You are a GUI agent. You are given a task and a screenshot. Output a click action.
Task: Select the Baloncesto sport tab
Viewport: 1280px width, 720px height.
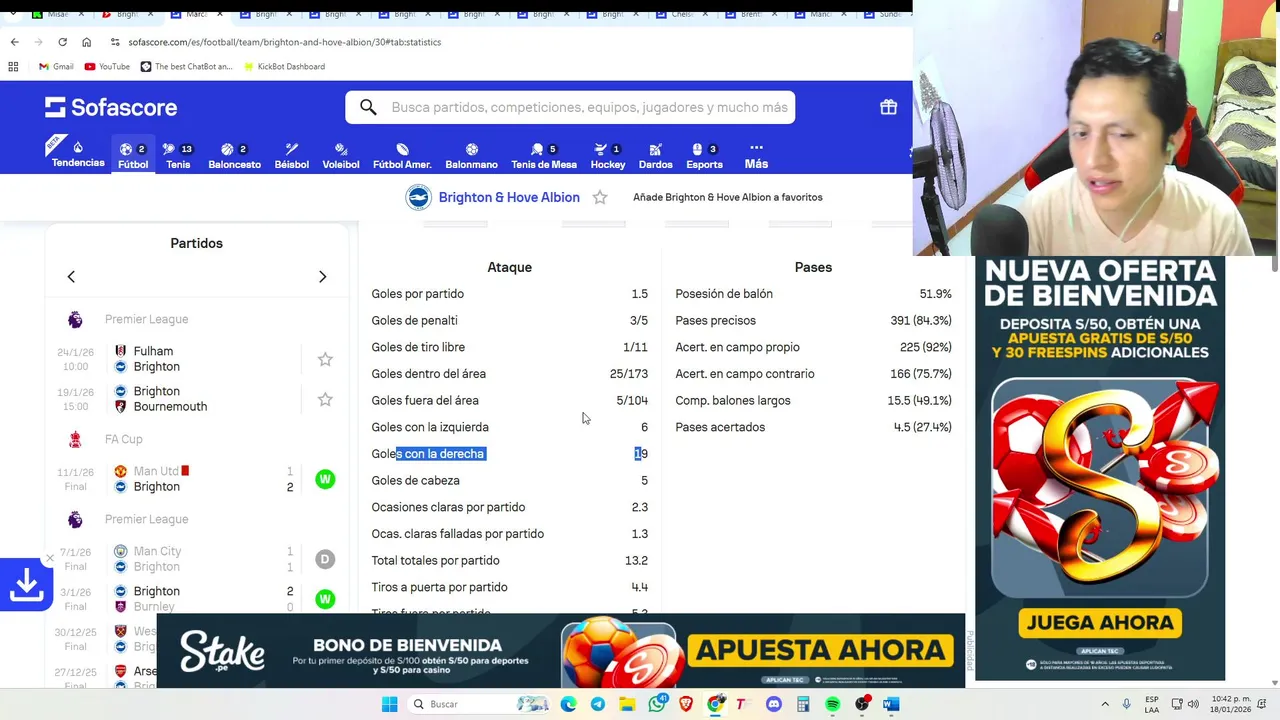click(x=234, y=155)
